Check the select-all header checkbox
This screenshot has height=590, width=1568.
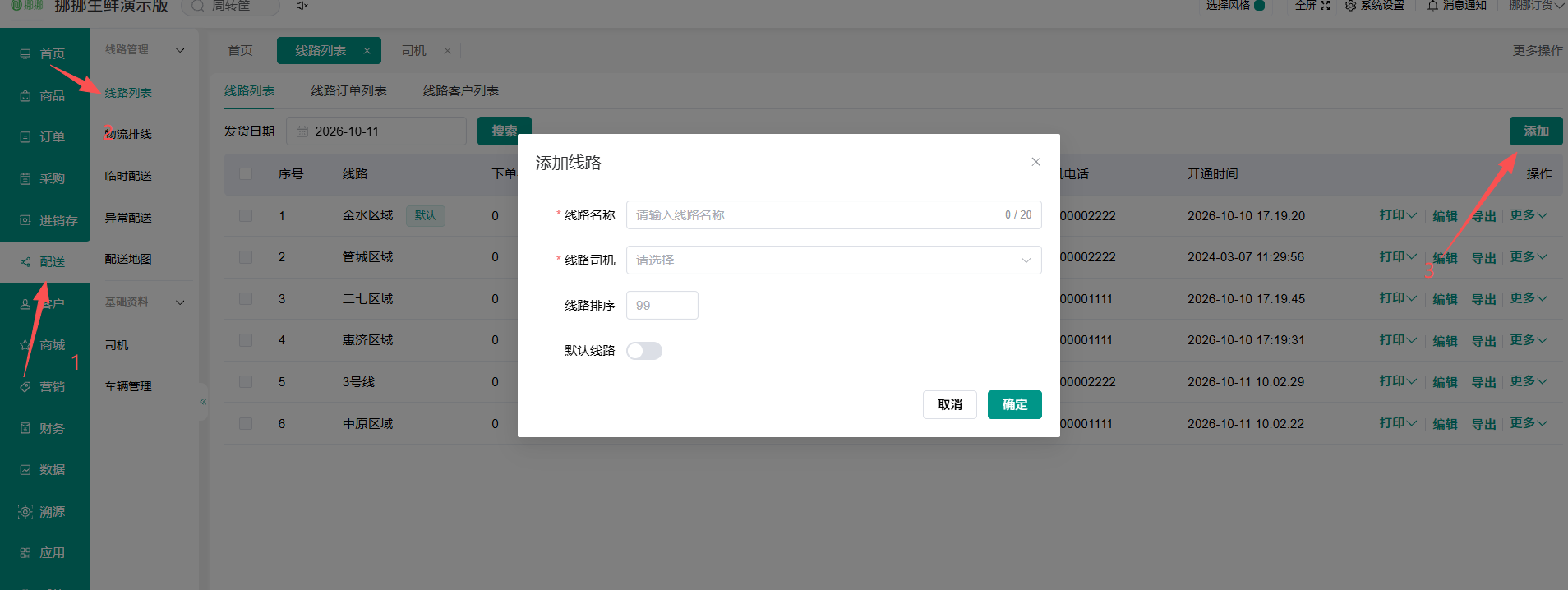pyautogui.click(x=246, y=173)
